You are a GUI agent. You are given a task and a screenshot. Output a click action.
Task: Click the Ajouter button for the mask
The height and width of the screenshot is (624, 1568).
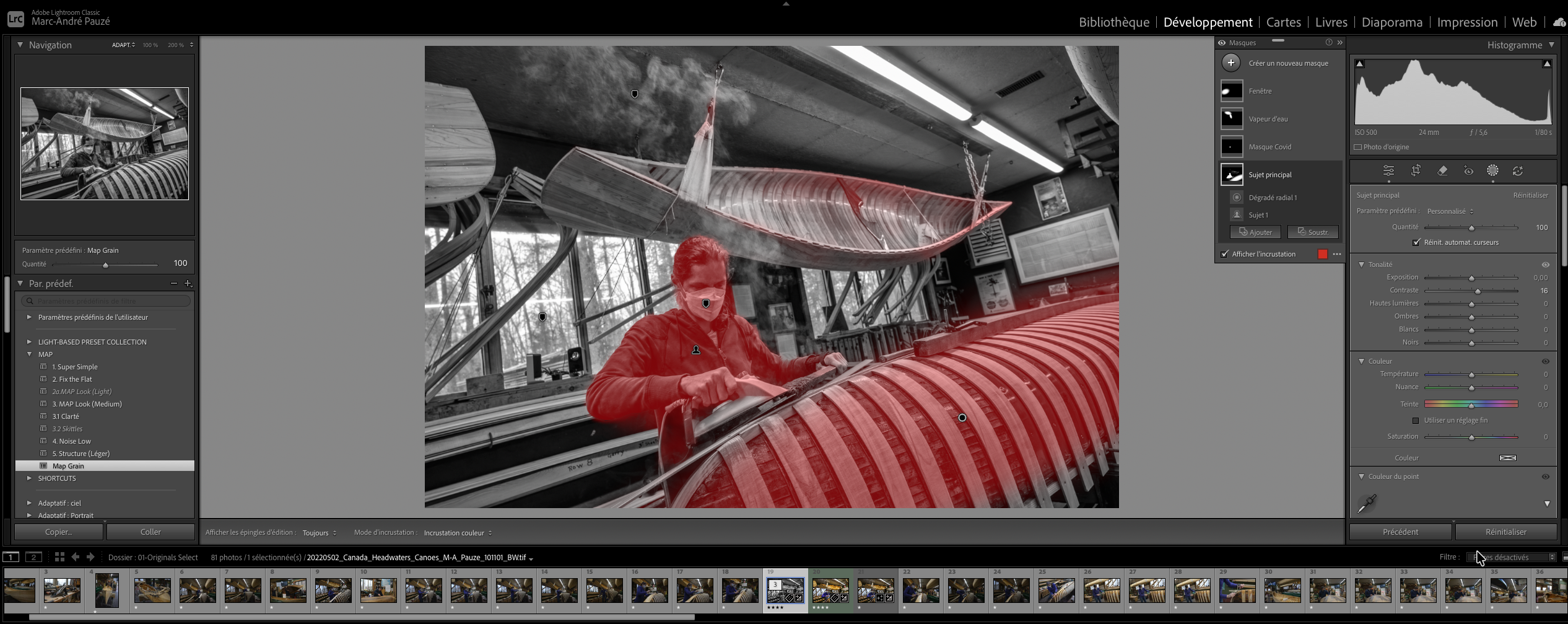point(1255,232)
